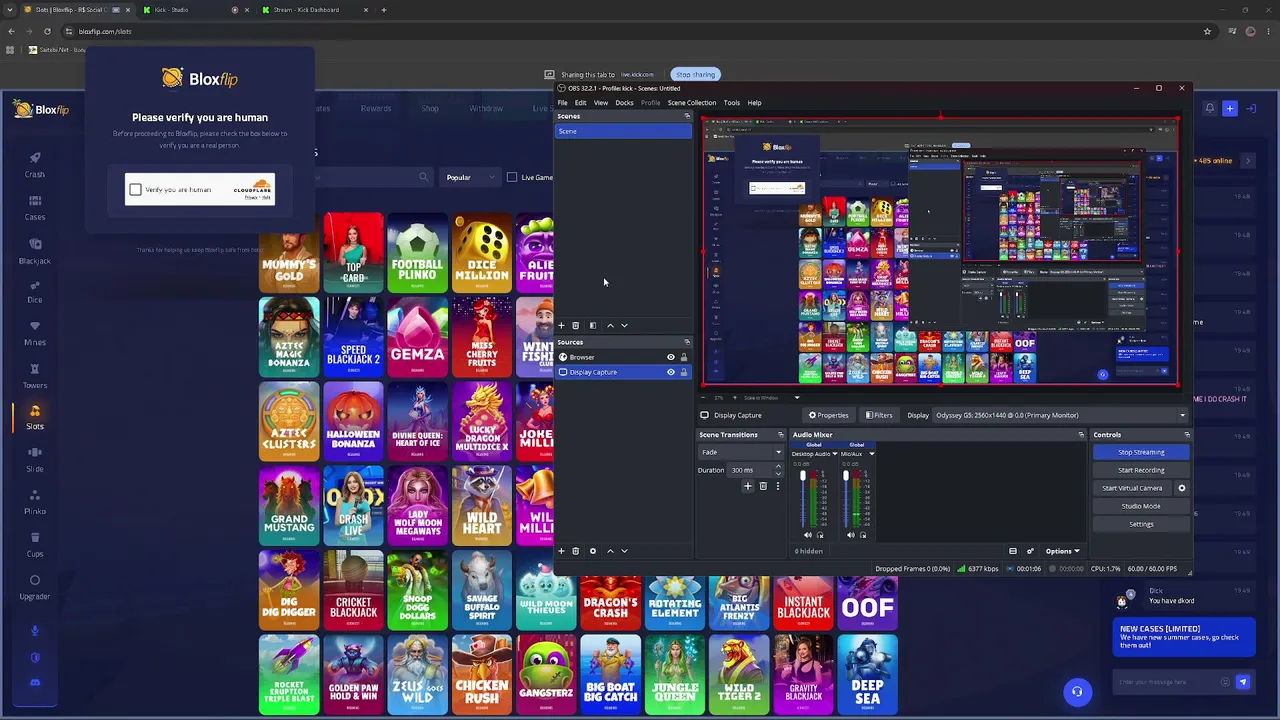
Task: Click the chat support headset button
Action: [x=1077, y=691]
